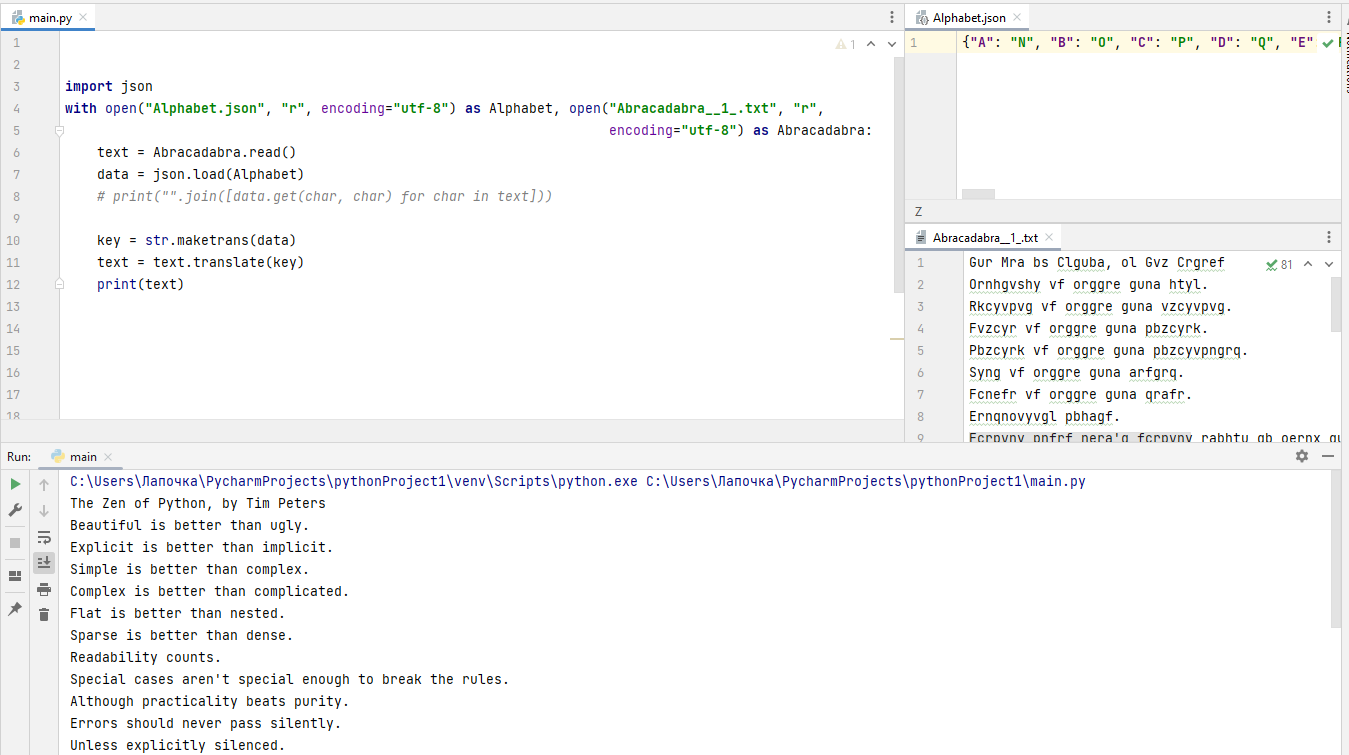Image resolution: width=1349 pixels, height=755 pixels.
Task: Click 'data = json.load(Alphabet)' code line
Action: 201,175
